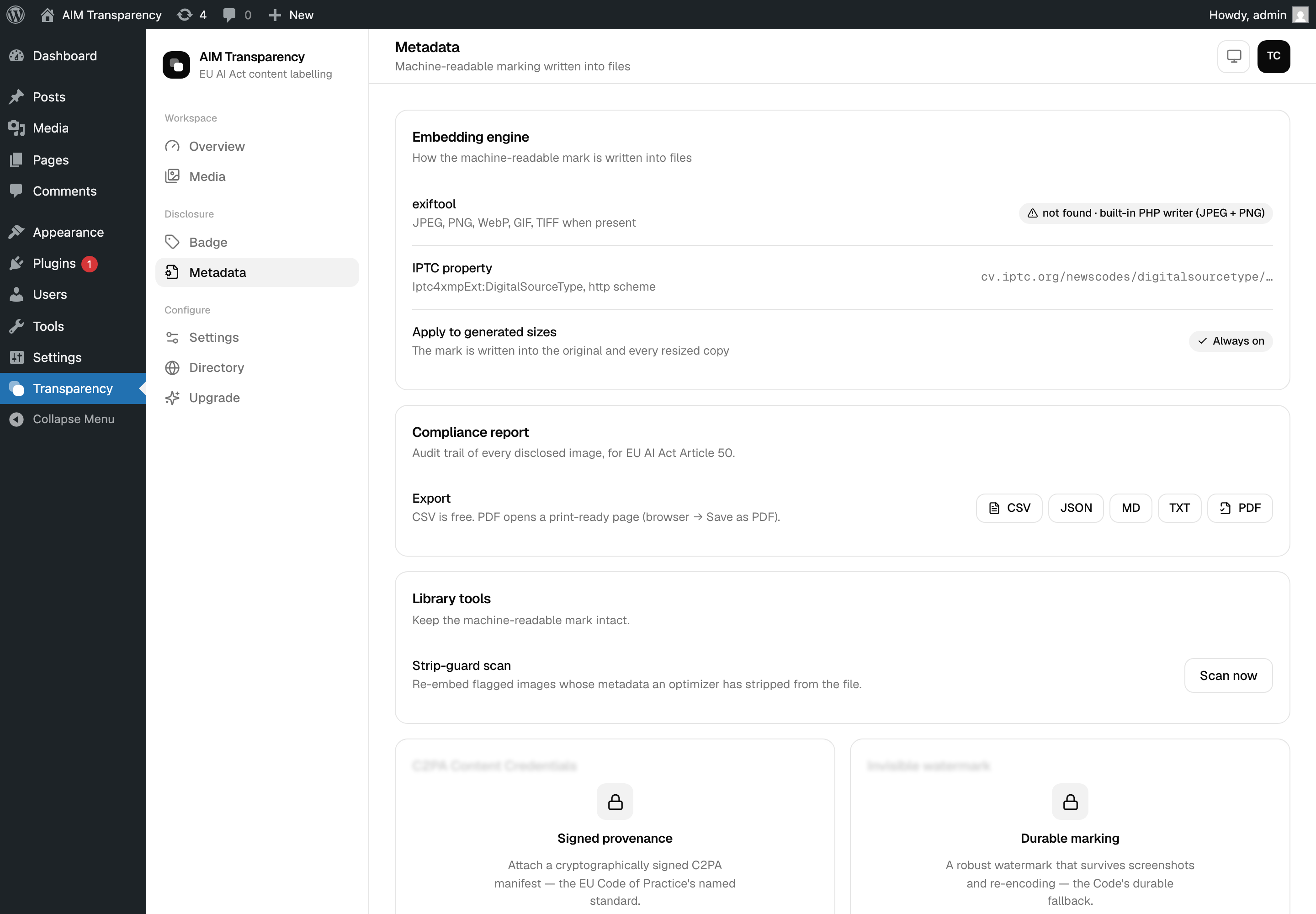Click the Appearance brush icon
This screenshot has height=914, width=1316.
click(16, 232)
